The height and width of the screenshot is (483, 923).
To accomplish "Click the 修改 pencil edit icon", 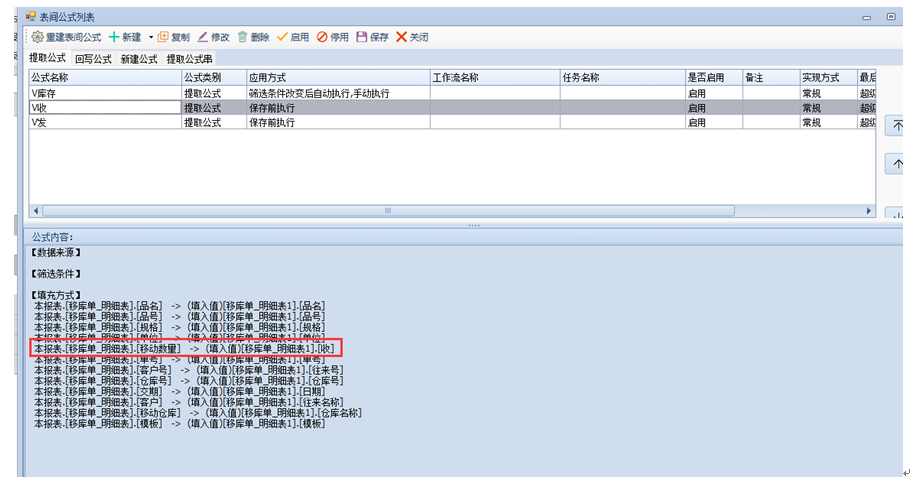I will point(203,37).
